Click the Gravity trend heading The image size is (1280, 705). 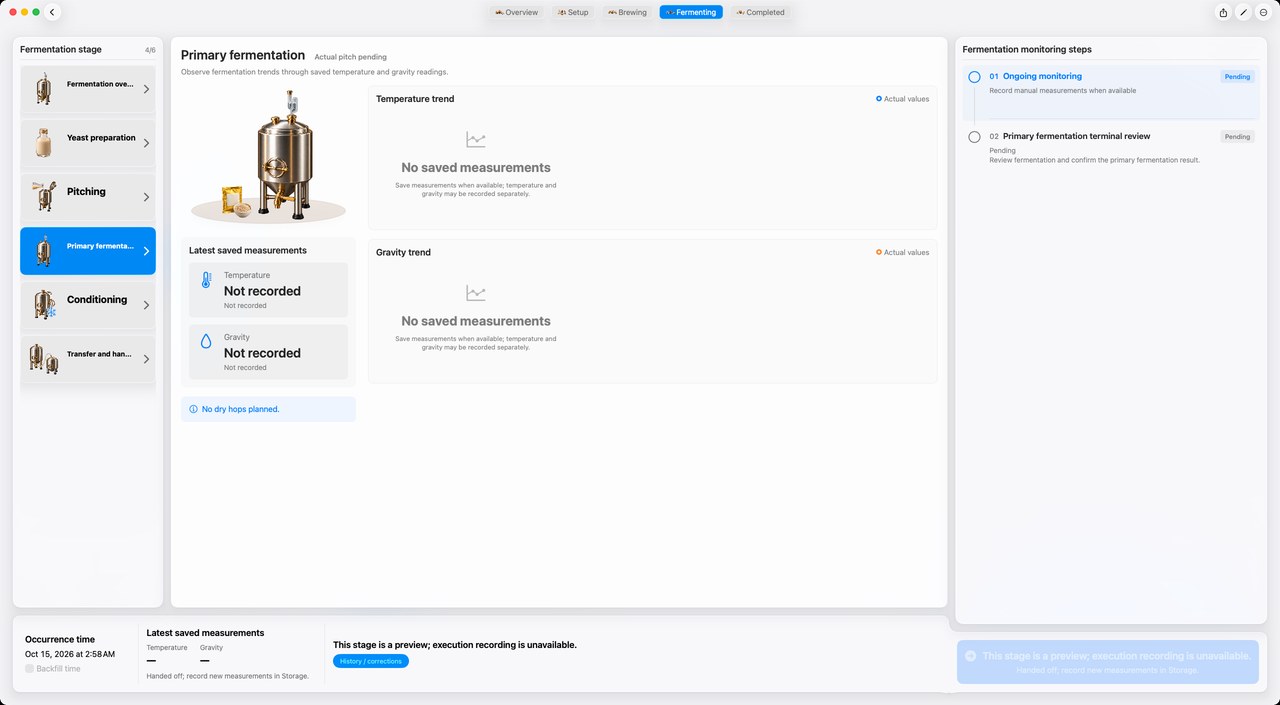(x=403, y=252)
